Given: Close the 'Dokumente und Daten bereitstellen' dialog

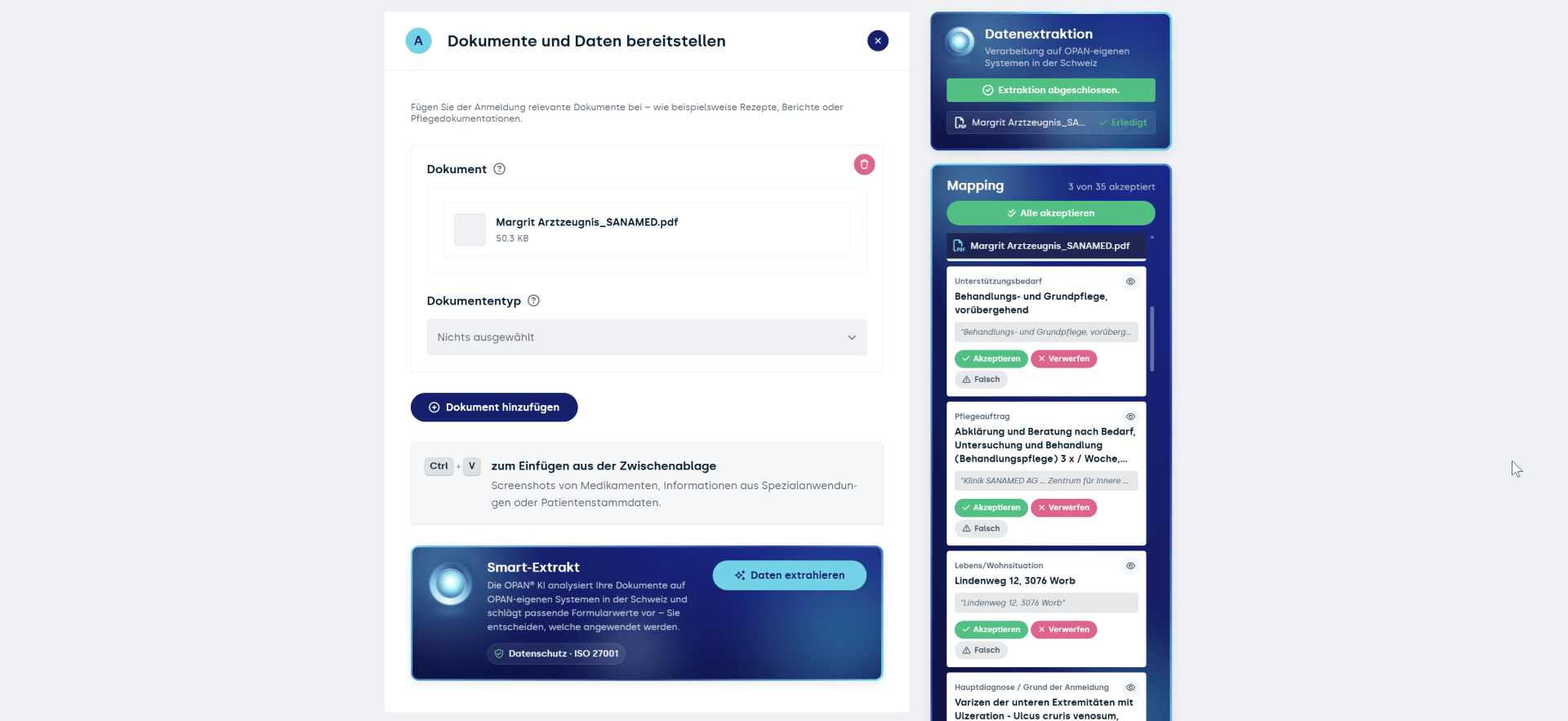Looking at the screenshot, I should [x=878, y=41].
